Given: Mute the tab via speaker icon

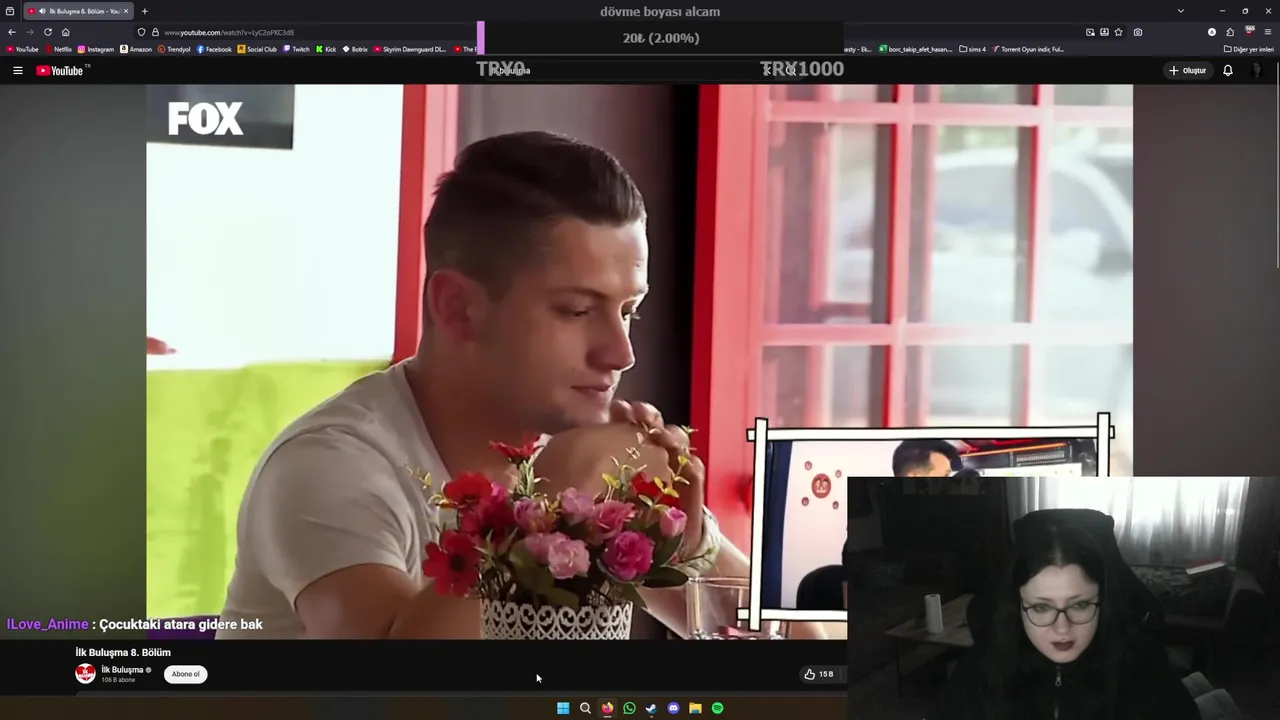Looking at the screenshot, I should pos(42,11).
